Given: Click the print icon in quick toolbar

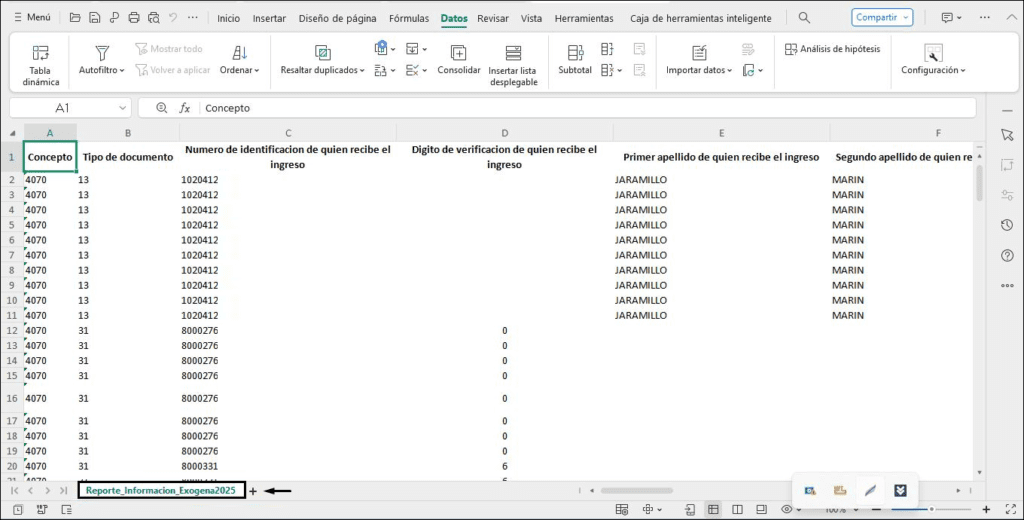Looking at the screenshot, I should pos(133,18).
